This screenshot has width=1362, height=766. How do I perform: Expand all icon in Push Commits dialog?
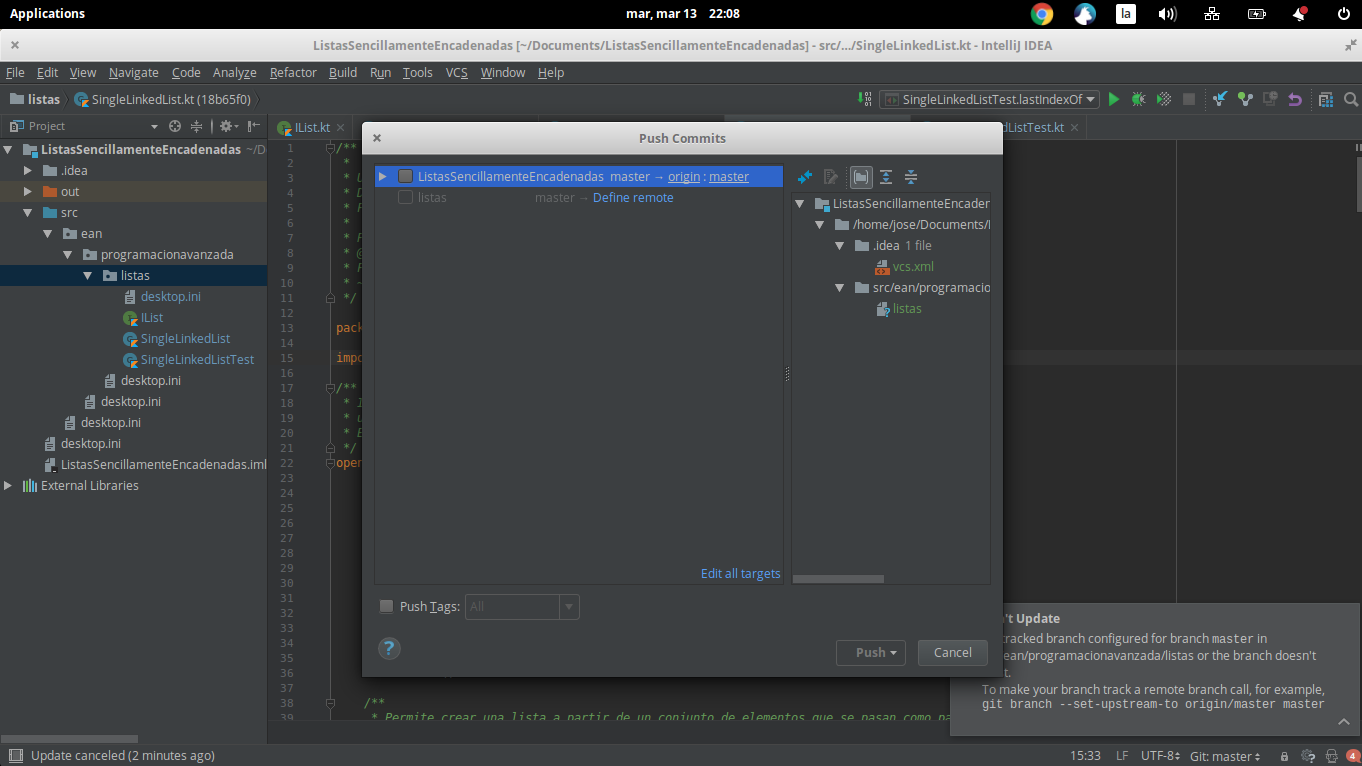[886, 177]
